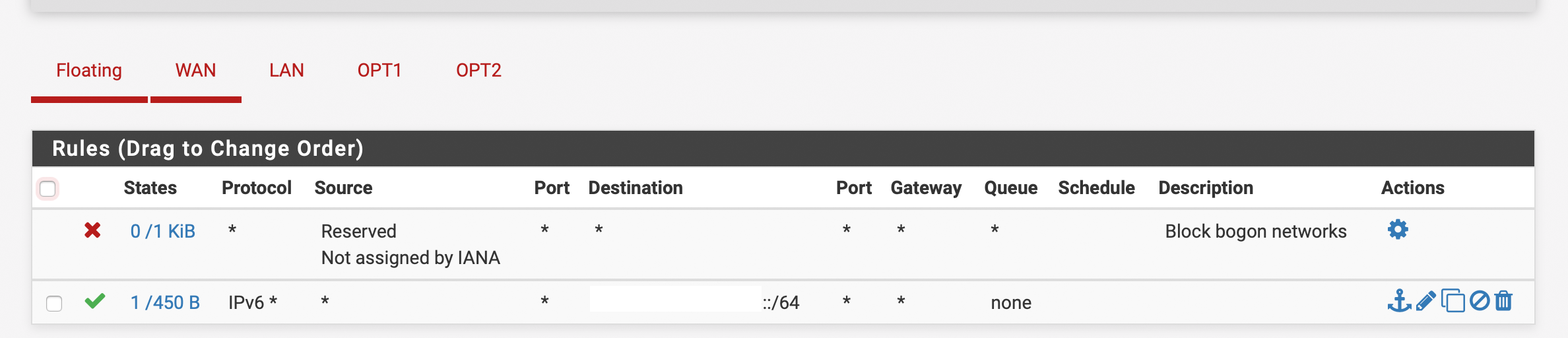This screenshot has height=338, width=1568.
Task: Edit the IPv6 rule with pencil icon
Action: click(1425, 301)
